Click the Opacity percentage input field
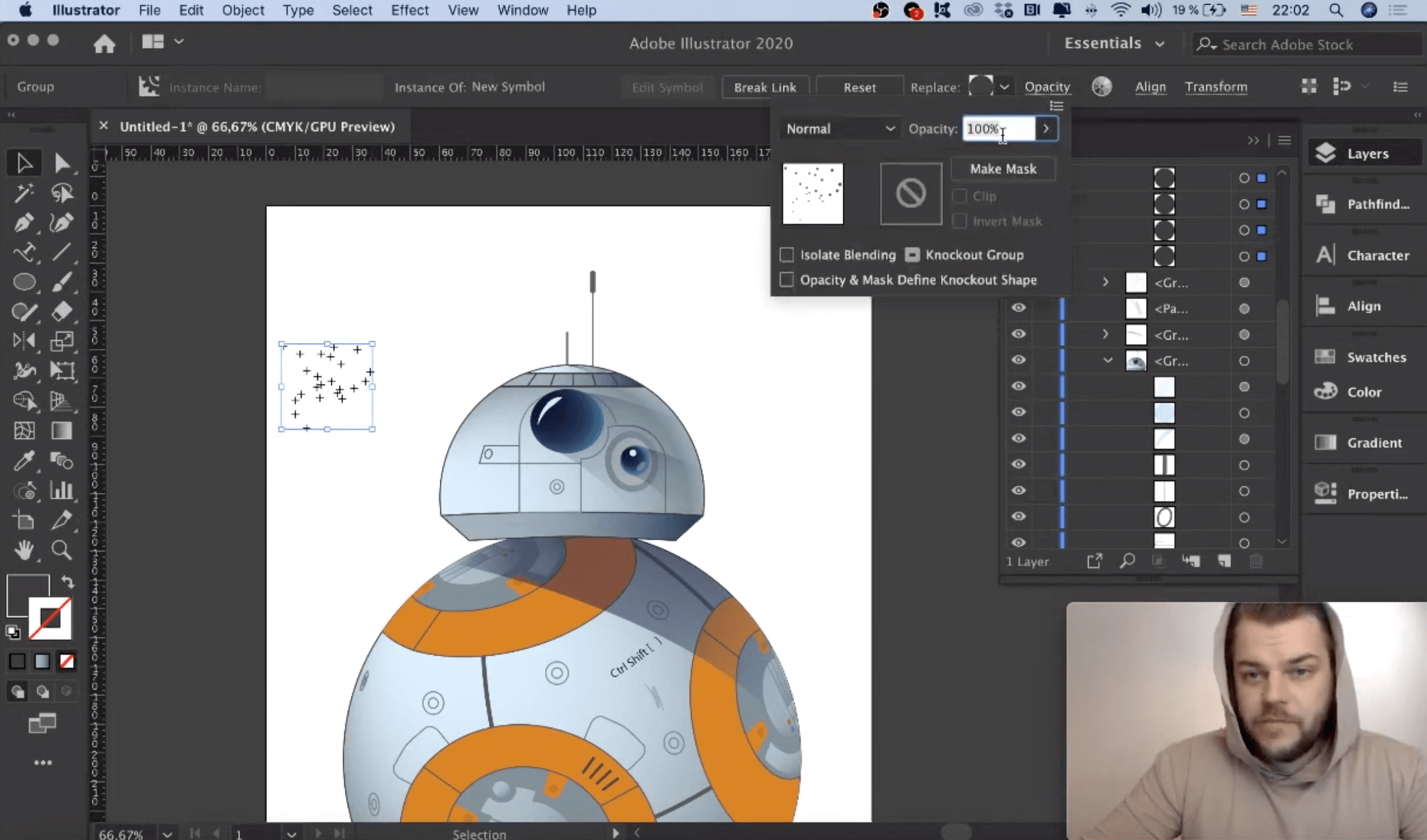 click(x=998, y=129)
